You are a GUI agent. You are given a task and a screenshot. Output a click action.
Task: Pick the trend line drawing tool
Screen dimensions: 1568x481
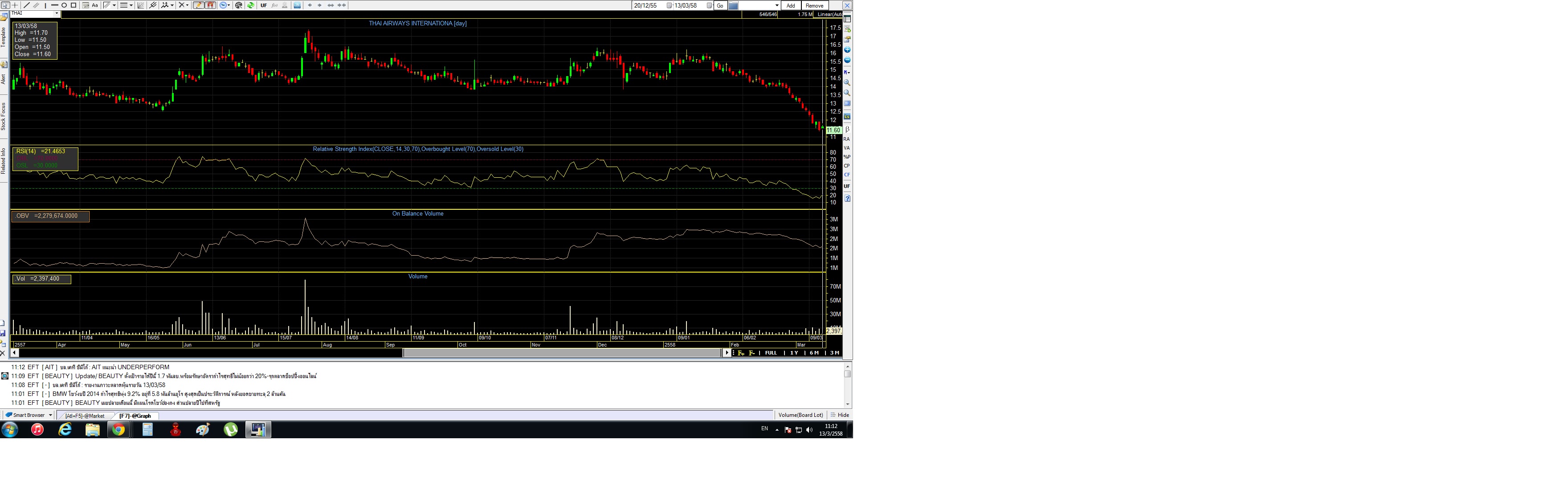click(26, 5)
